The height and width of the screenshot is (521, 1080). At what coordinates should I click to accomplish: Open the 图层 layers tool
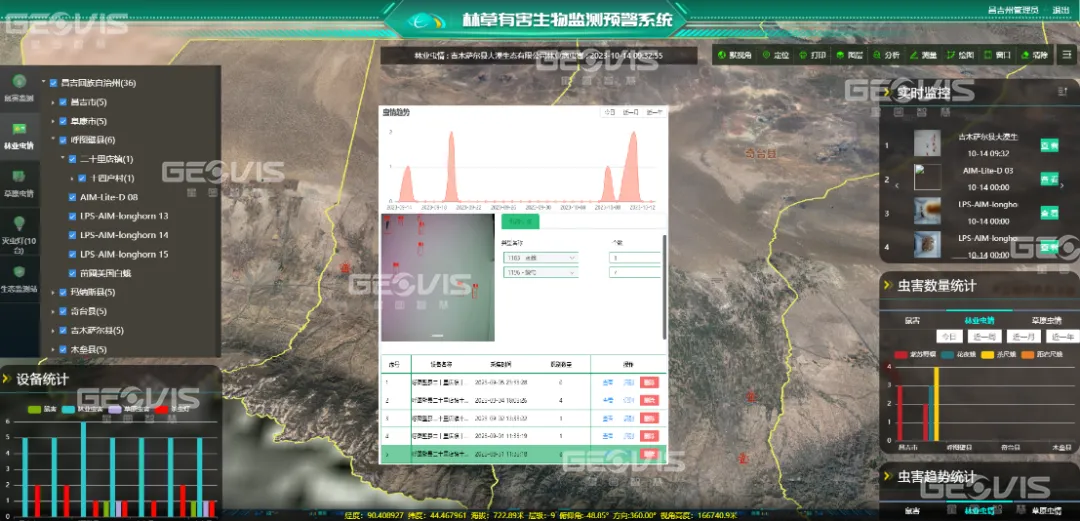click(x=849, y=55)
